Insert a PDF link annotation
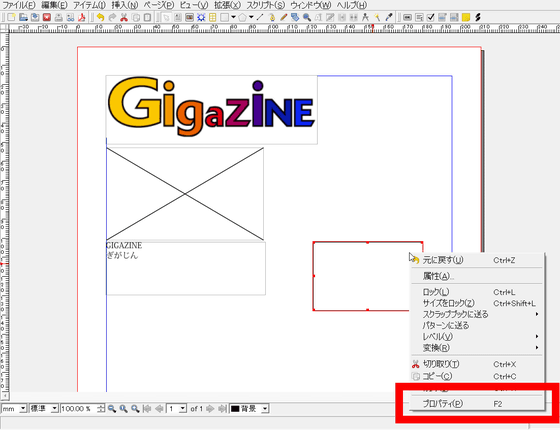Viewport: 560px width, 430px height. point(478,17)
